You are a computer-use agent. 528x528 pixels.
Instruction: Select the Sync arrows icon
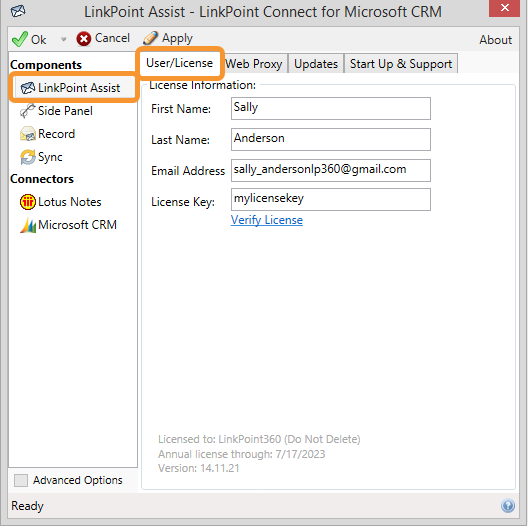click(x=28, y=157)
